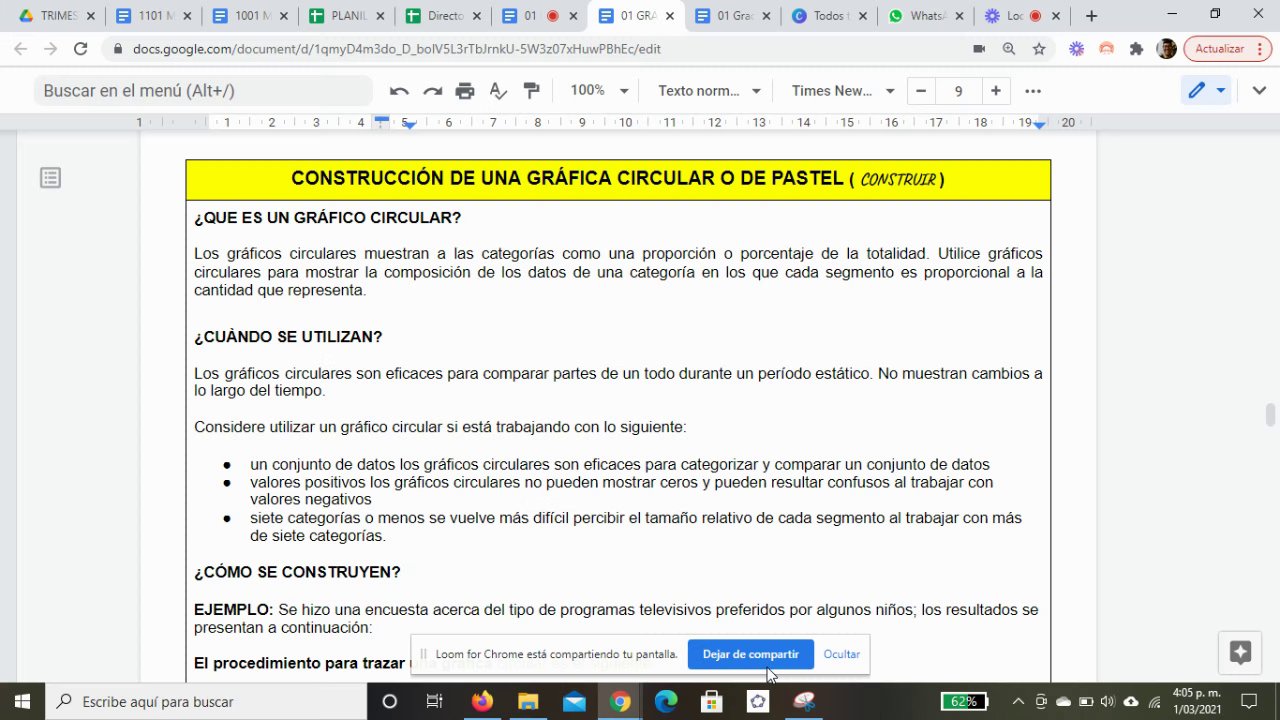Click the address bar URL

397,49
